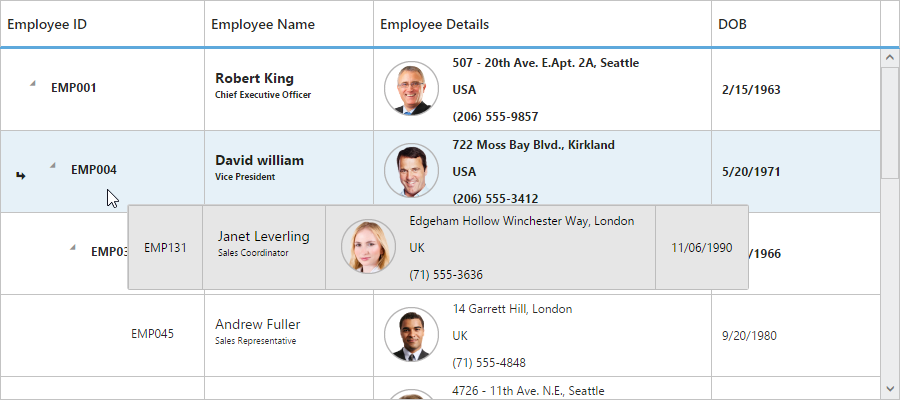The width and height of the screenshot is (900, 400).
Task: Click the 2/15/1963 date cell
Action: click(x=751, y=89)
